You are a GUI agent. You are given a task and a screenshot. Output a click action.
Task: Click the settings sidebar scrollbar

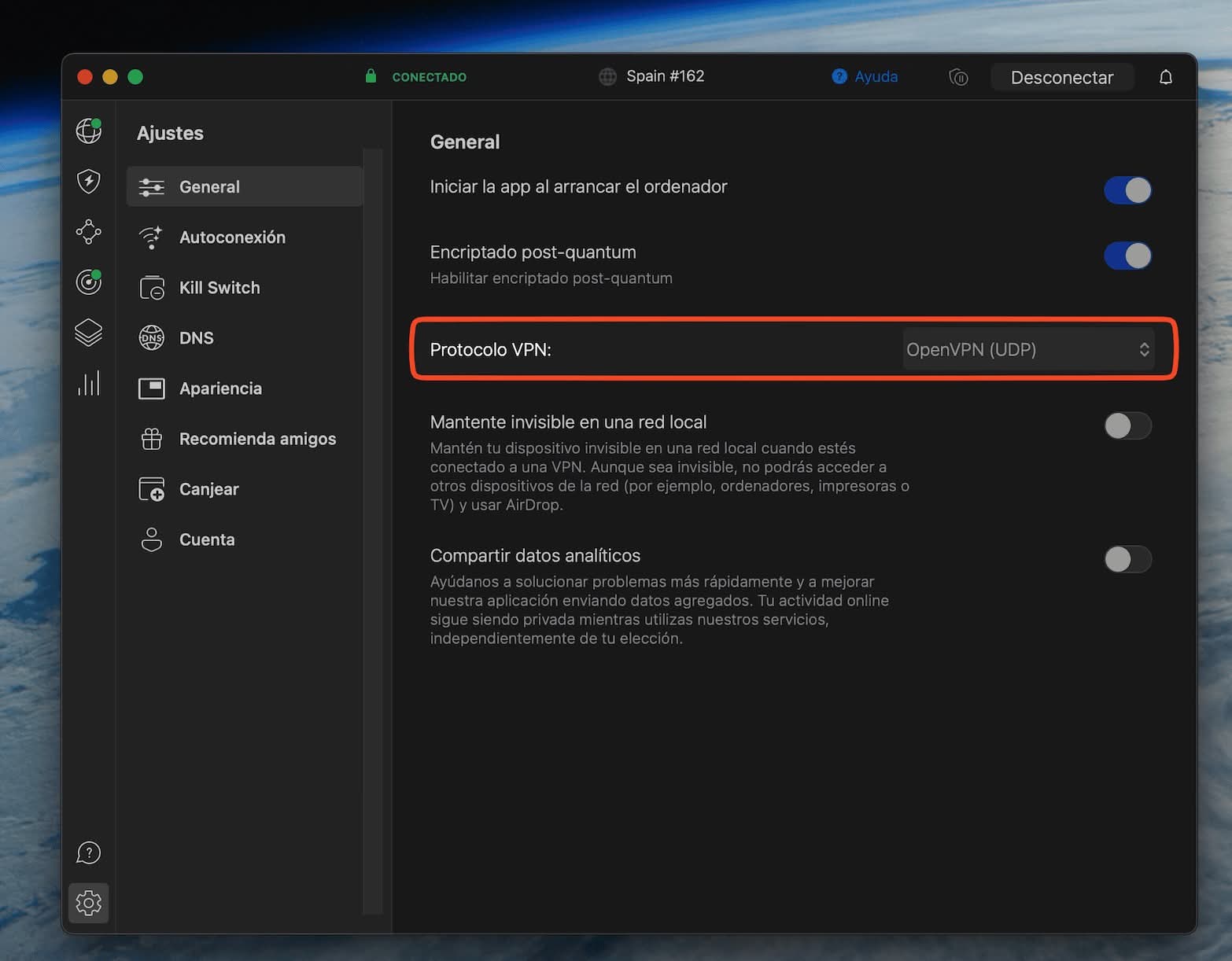click(373, 531)
